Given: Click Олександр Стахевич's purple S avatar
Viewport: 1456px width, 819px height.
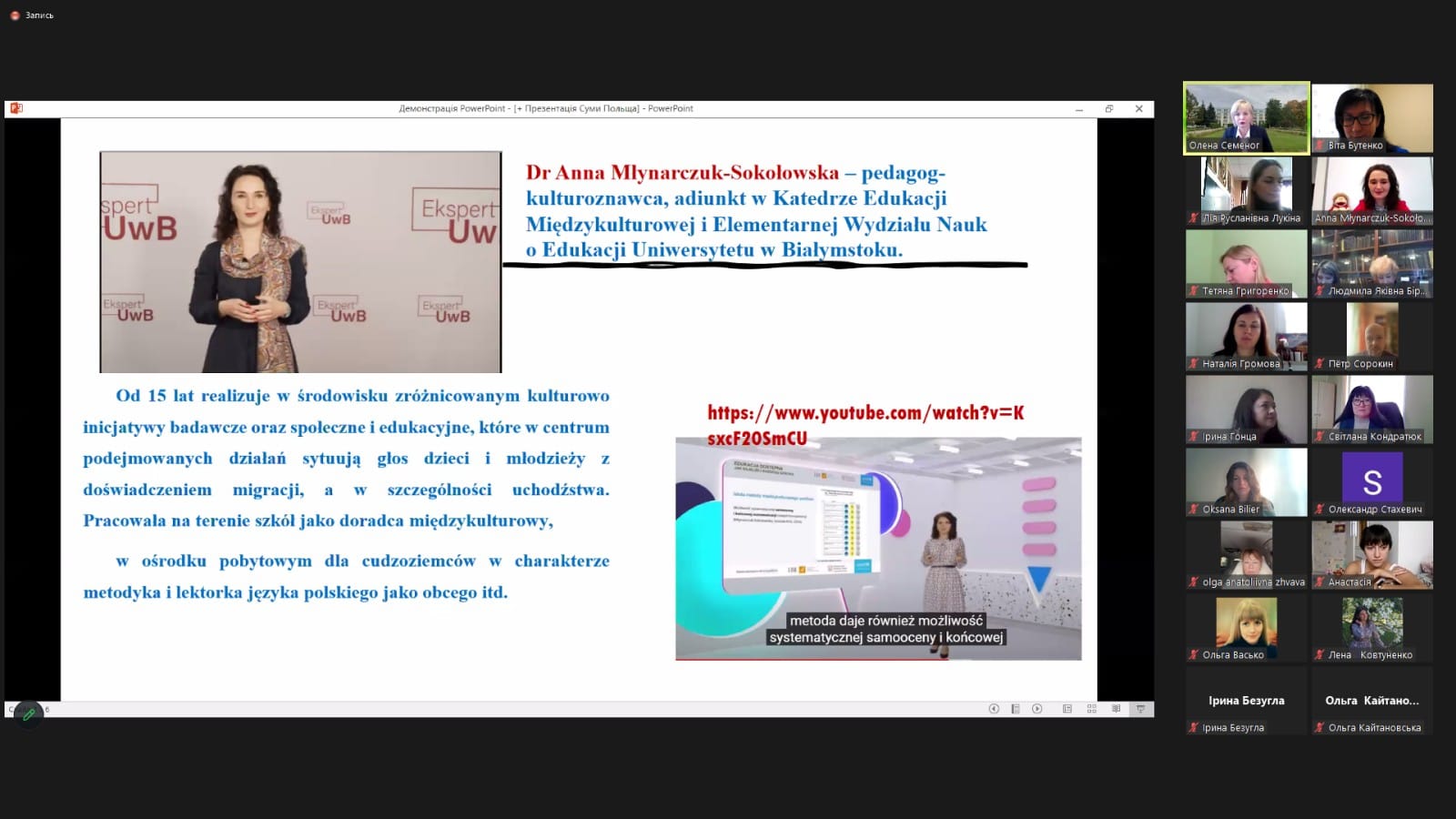Looking at the screenshot, I should [x=1372, y=480].
